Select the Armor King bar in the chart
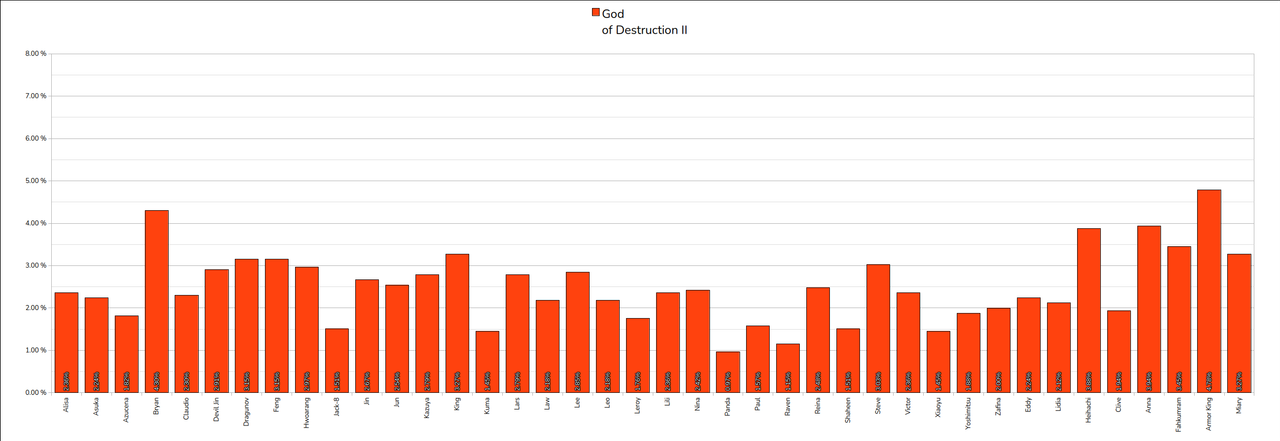 [1209, 291]
